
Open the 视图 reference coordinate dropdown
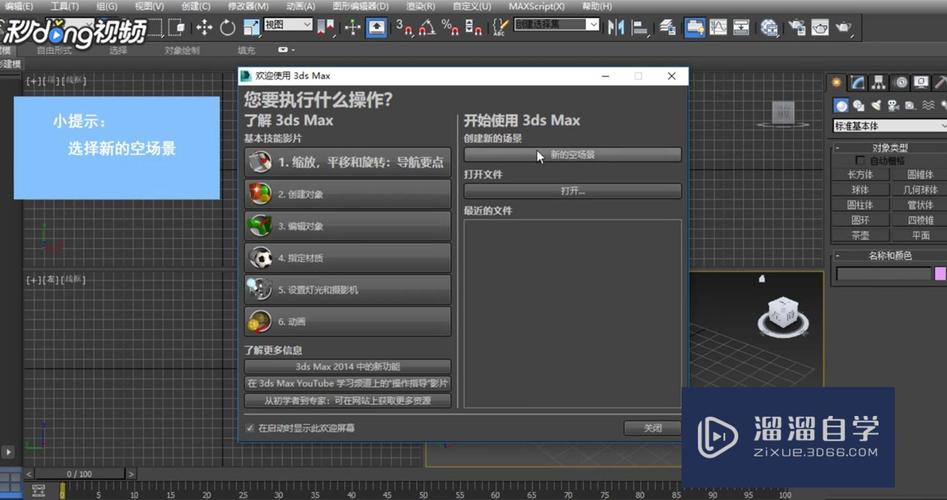click(x=288, y=25)
